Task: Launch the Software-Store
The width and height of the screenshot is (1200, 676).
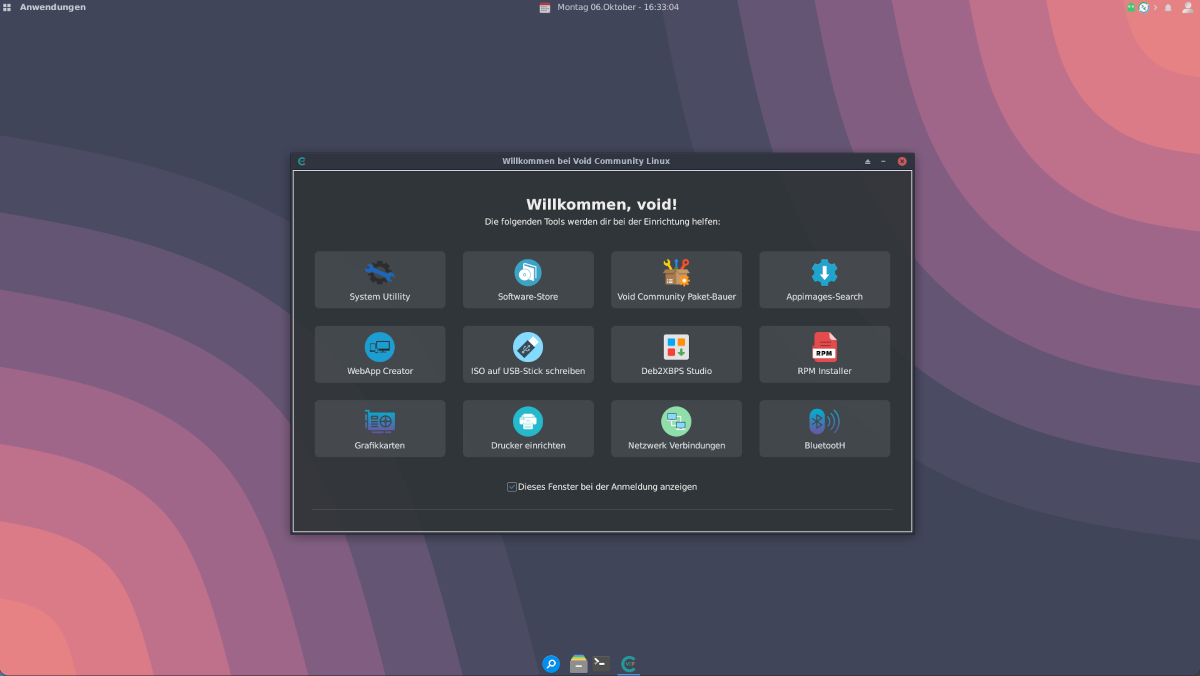Action: 528,280
